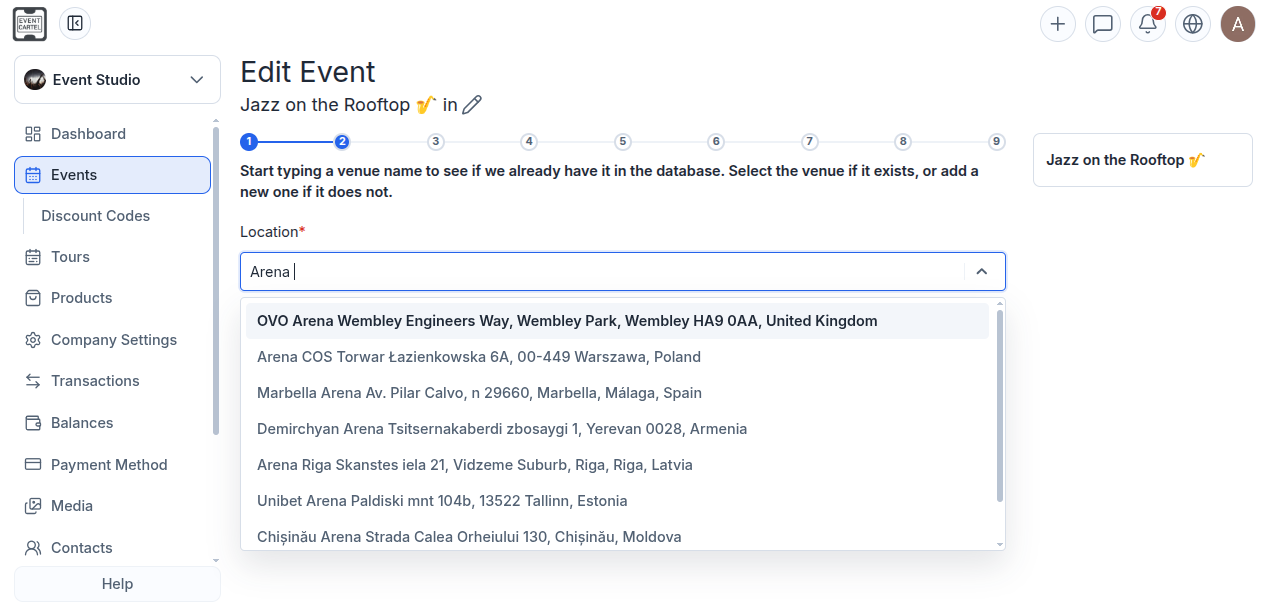Go to step 3 of the wizard
This screenshot has height=606, width=1270.
[436, 142]
